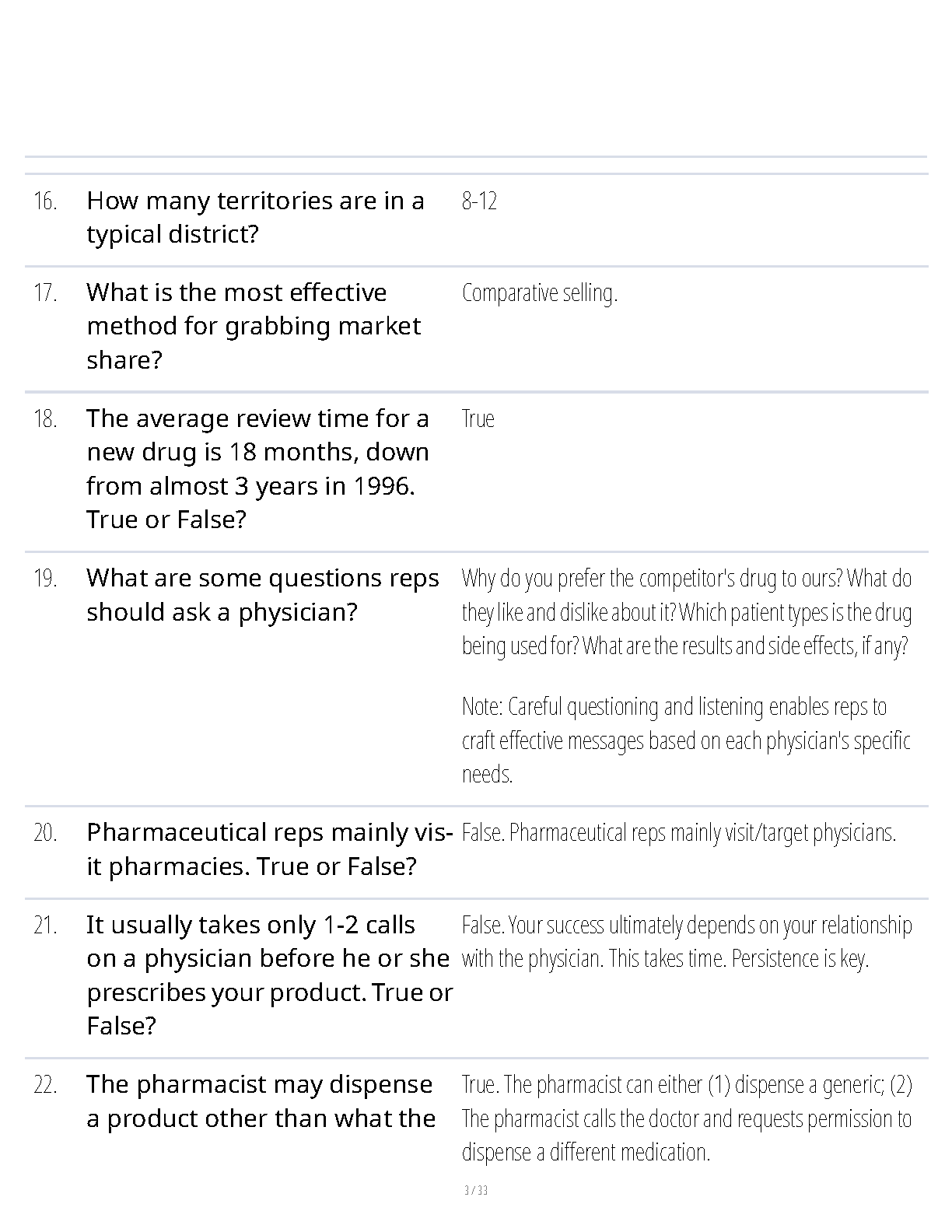Select the 'True' answer for question 18
The image size is (952, 1232).
(478, 419)
